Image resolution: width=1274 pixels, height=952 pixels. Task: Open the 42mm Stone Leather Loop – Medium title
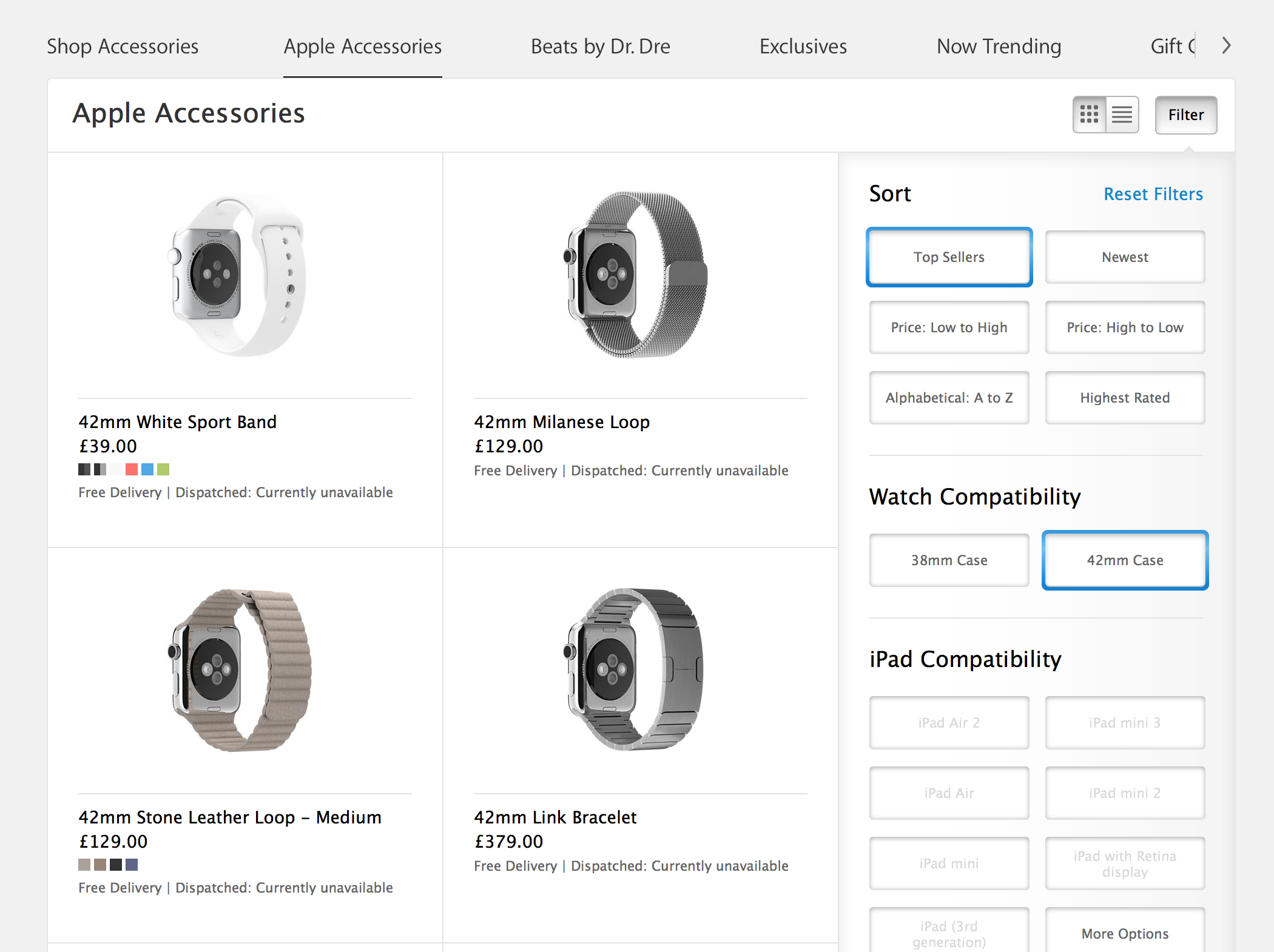[x=230, y=817]
